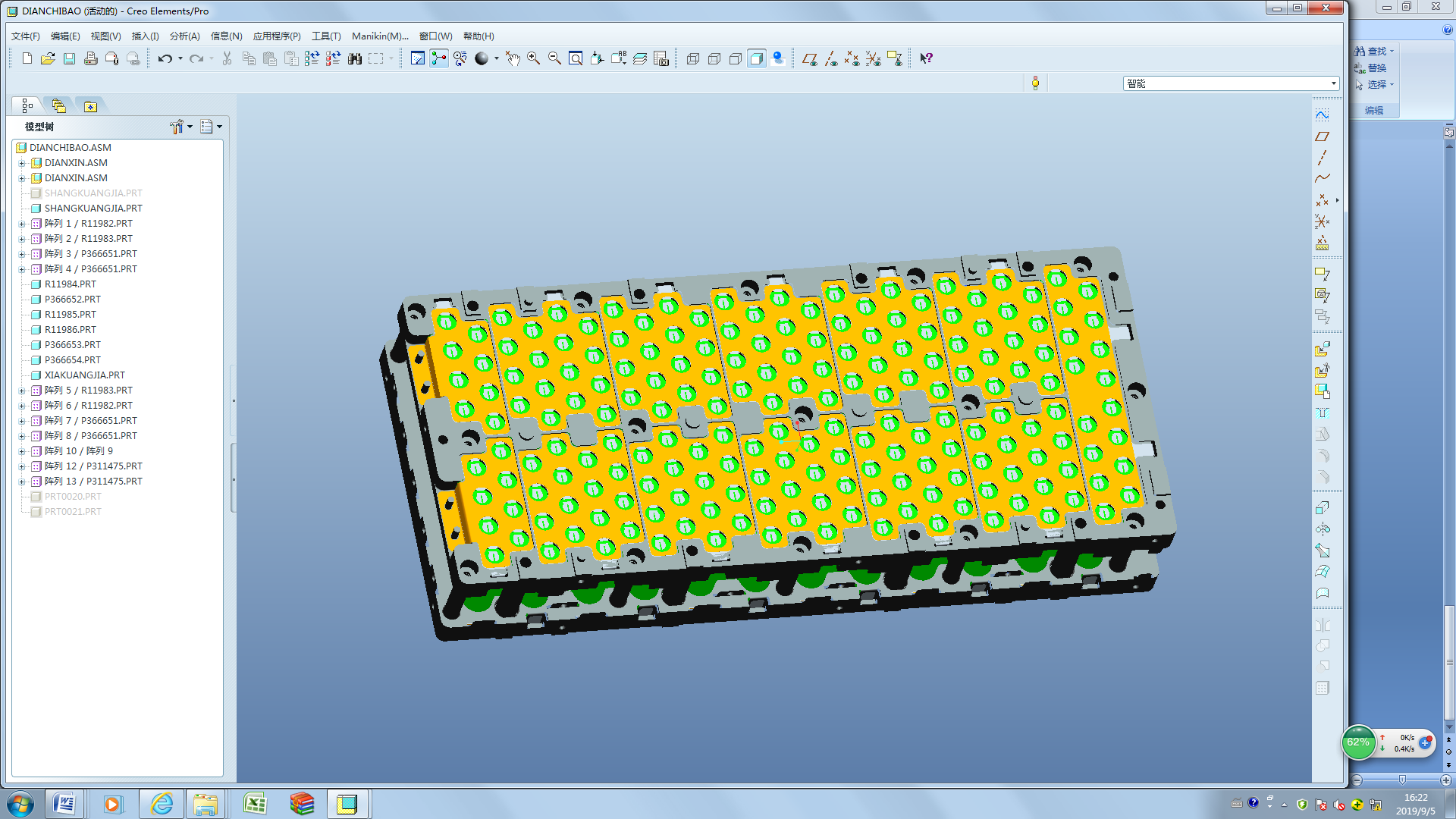Open the 窗口(W) menu

pos(436,36)
